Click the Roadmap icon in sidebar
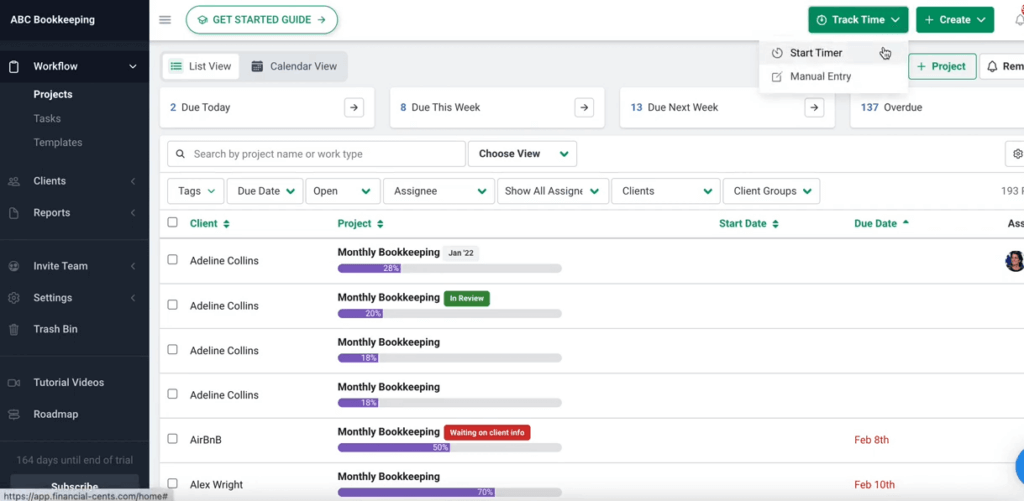 coord(14,414)
